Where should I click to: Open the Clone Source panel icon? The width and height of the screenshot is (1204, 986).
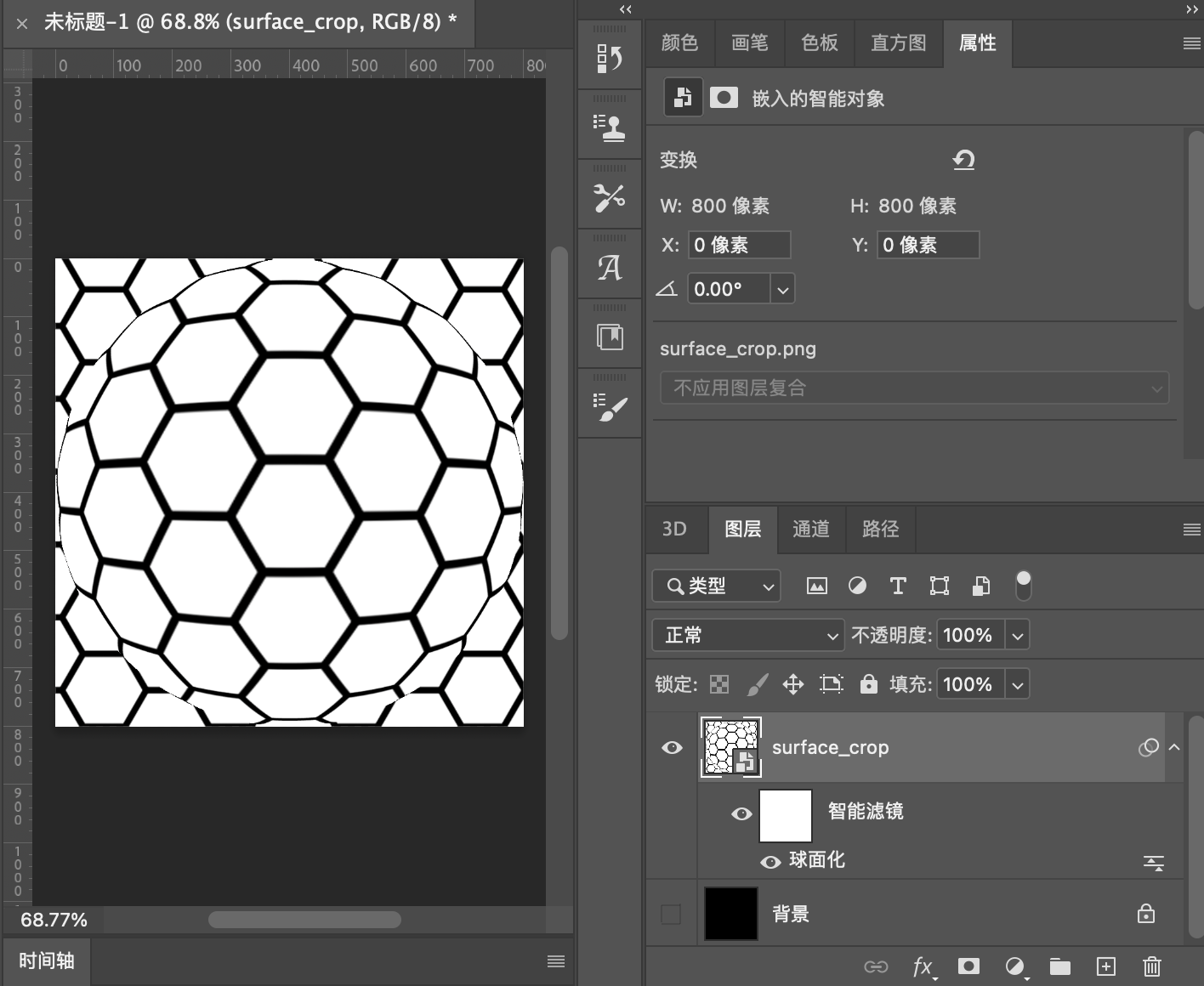tap(609, 128)
